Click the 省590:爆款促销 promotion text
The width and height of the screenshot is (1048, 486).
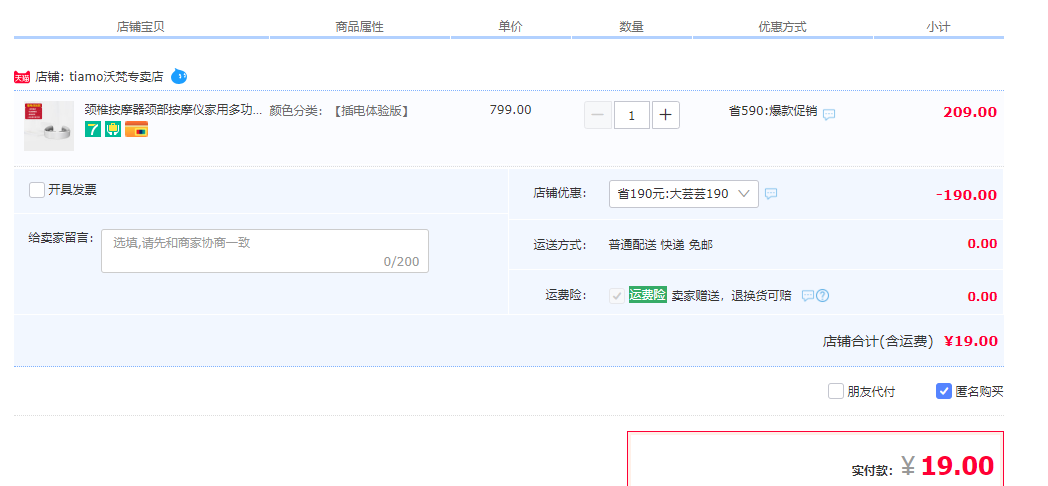pyautogui.click(x=773, y=111)
